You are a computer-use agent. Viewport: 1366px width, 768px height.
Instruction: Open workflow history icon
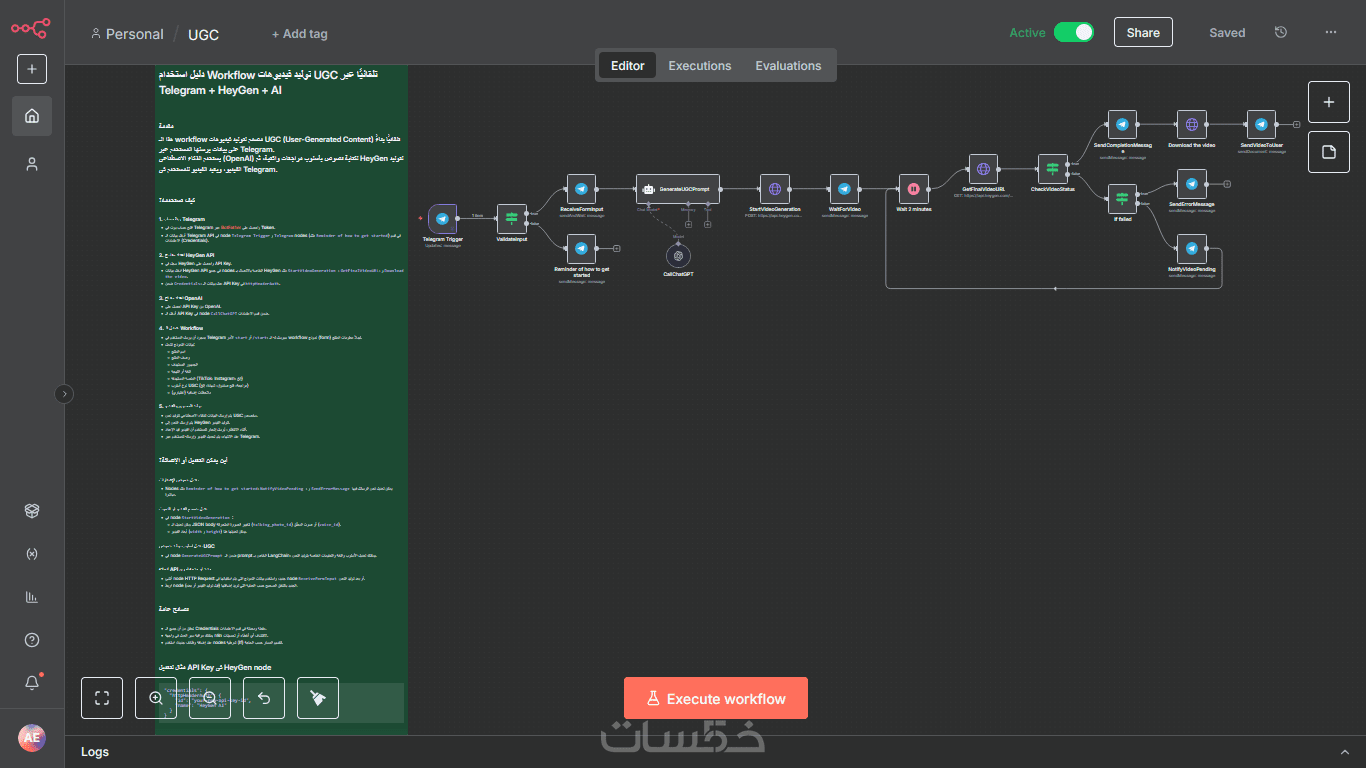point(1281,33)
